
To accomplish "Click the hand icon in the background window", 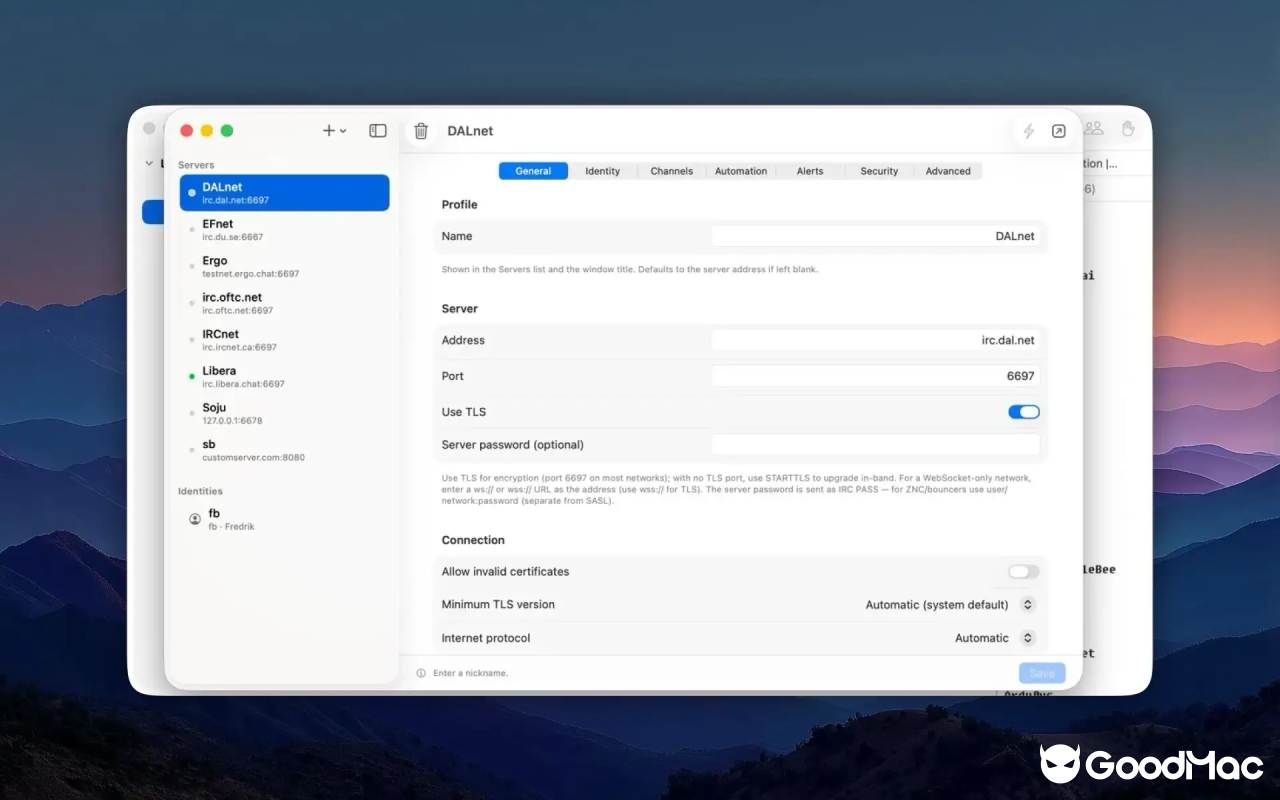I will (1128, 128).
